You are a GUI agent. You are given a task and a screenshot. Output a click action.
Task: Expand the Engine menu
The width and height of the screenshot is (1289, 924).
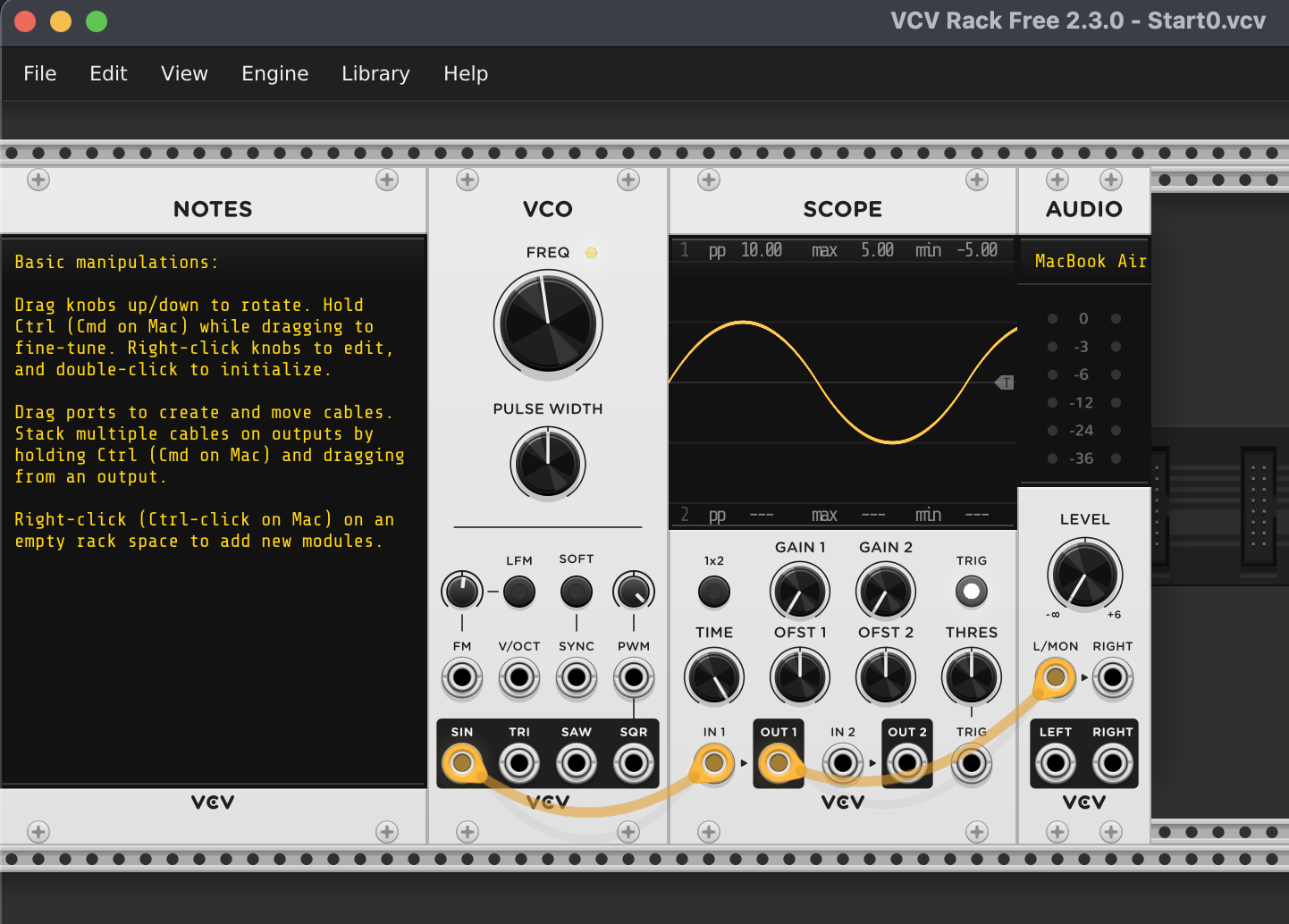274,73
